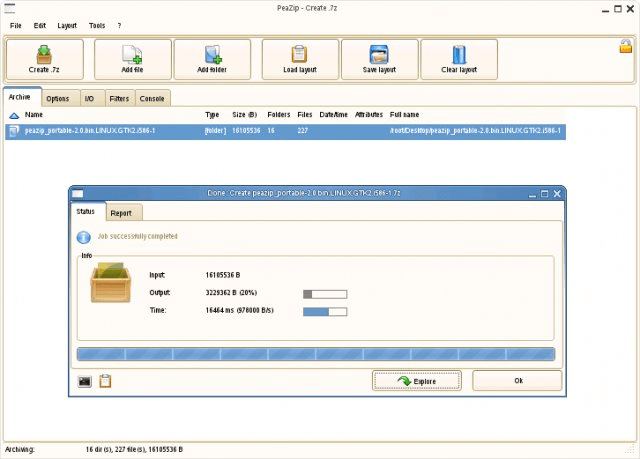Click the output ratio progress bar
This screenshot has height=459, width=640.
(325, 294)
